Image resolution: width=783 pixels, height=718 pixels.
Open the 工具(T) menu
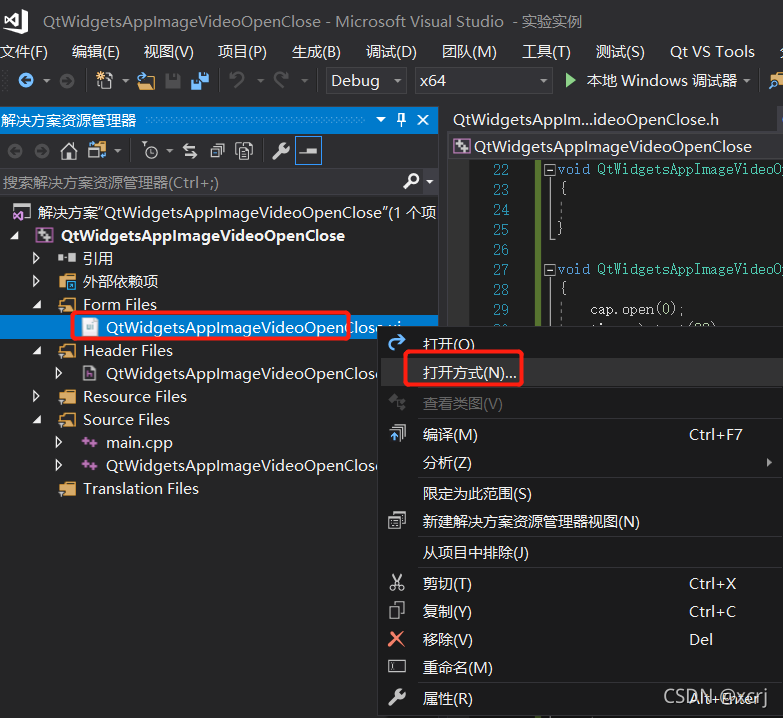tap(546, 52)
